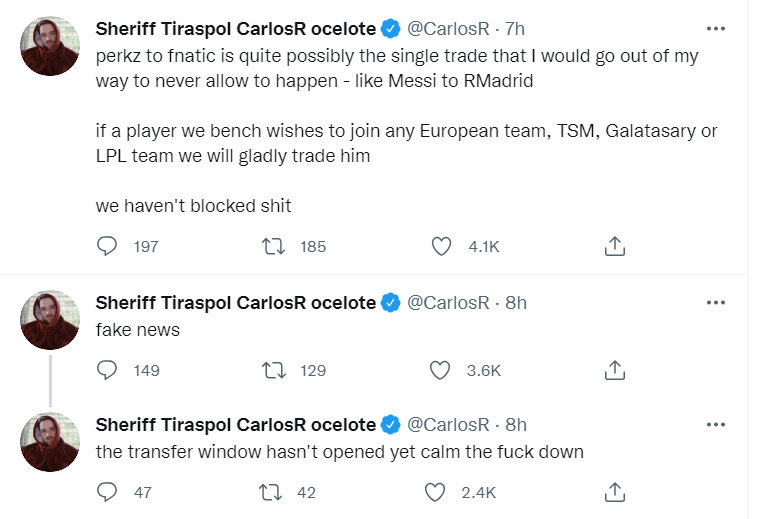This screenshot has width=771, height=519.
Task: Share the transfer window tweet
Action: tap(616, 492)
